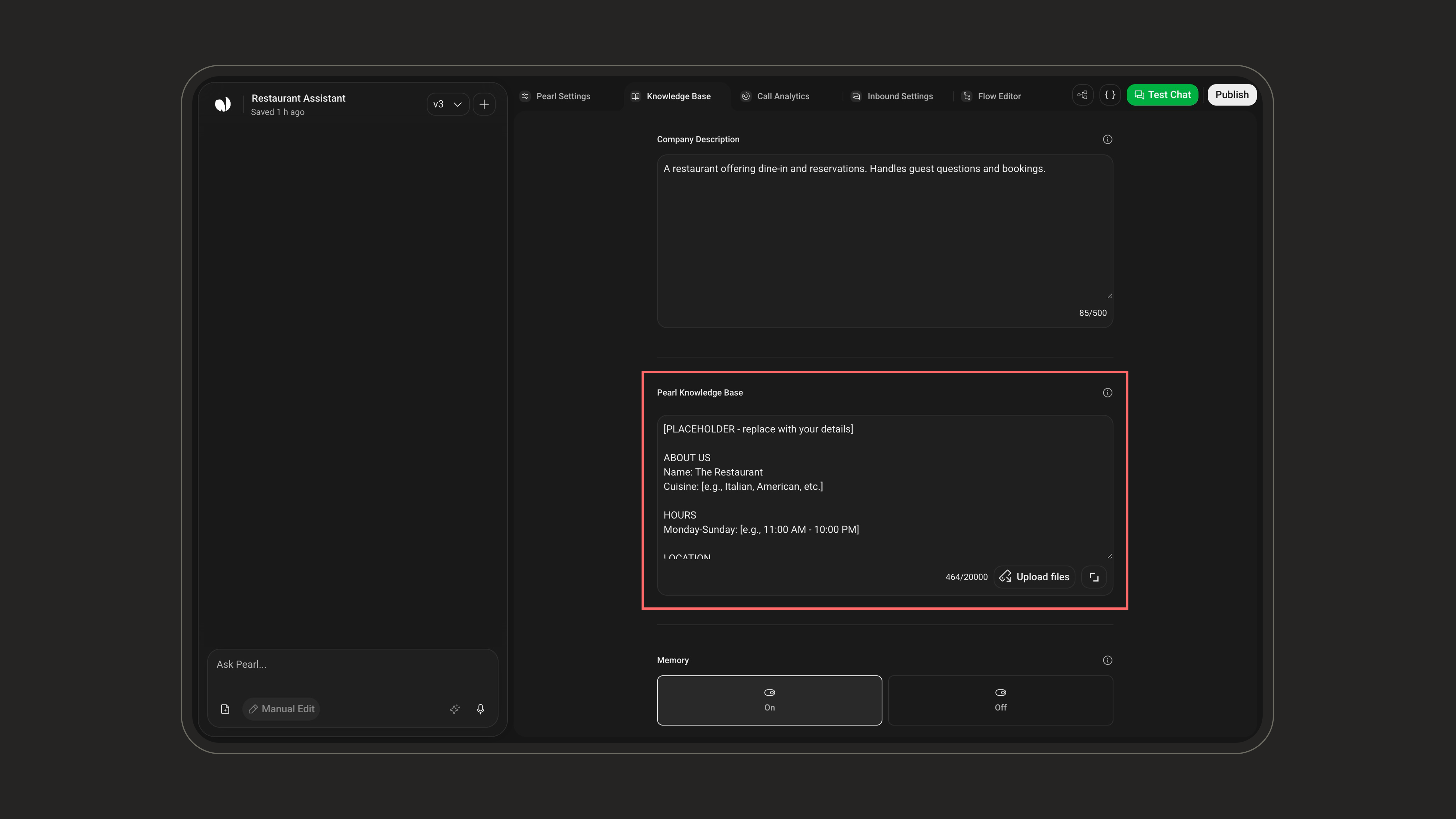
Task: Expand the knowledge base editor fullscreen icon
Action: [x=1094, y=577]
